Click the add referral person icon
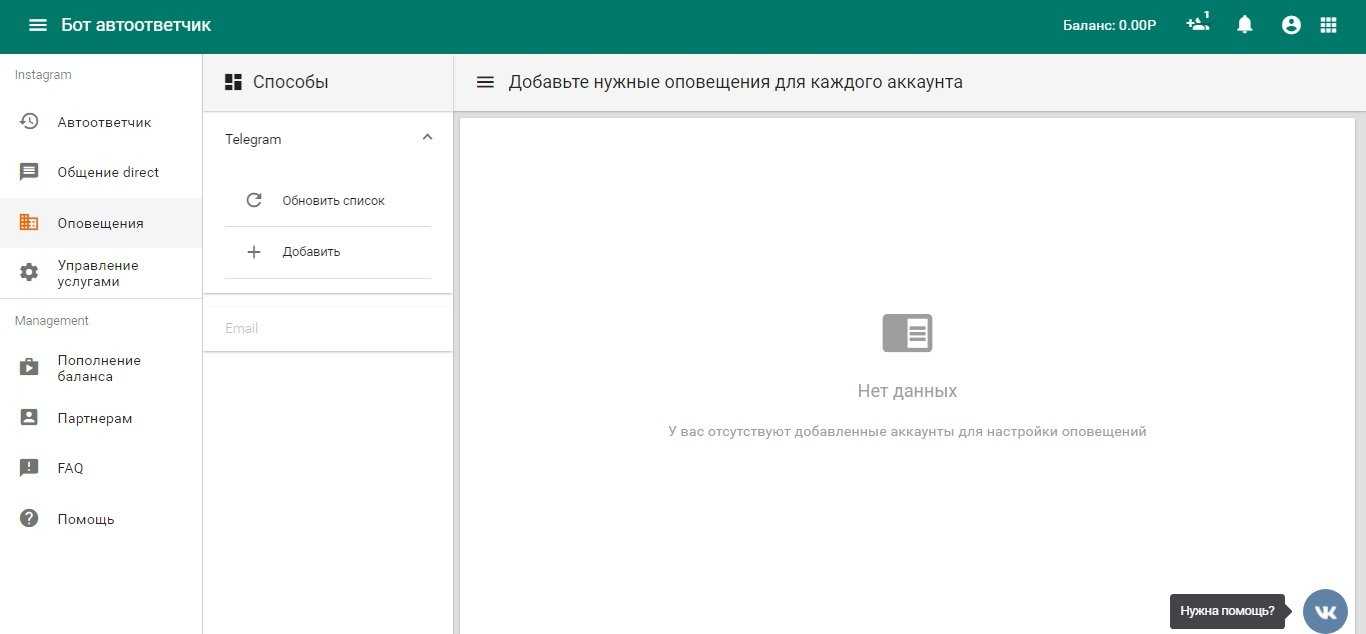This screenshot has width=1366, height=634. coord(1197,24)
